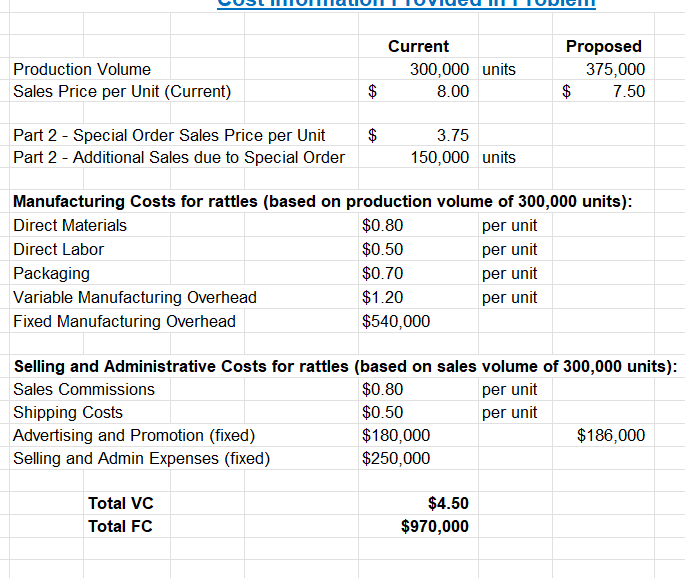The height and width of the screenshot is (578, 685).
Task: Click the 'Packaging' label cell
Action: pyautogui.click(x=51, y=273)
